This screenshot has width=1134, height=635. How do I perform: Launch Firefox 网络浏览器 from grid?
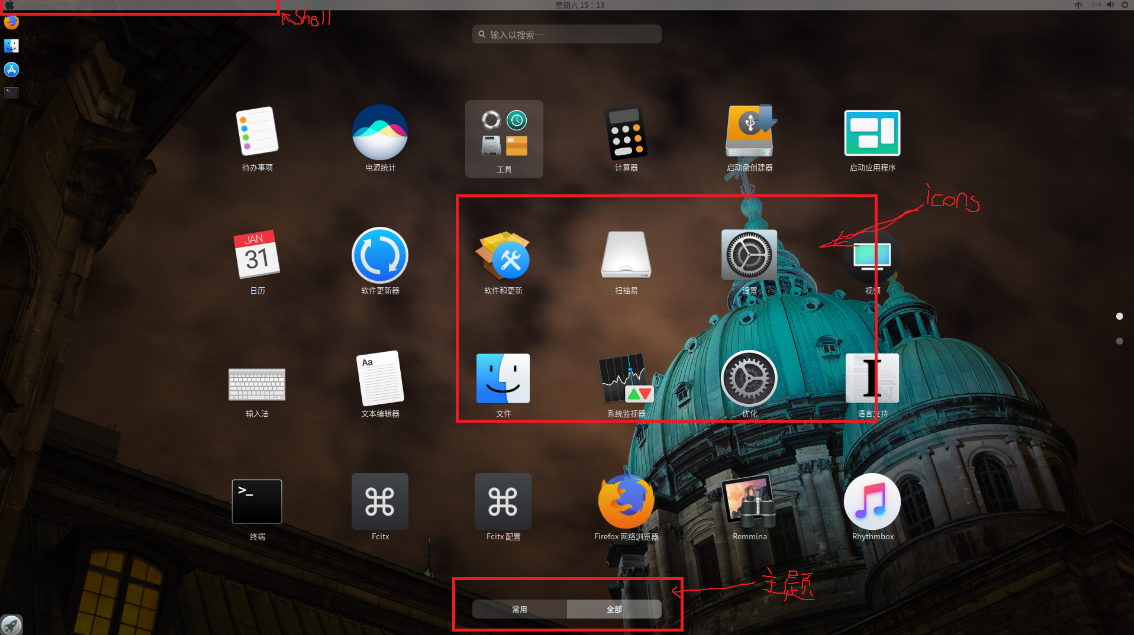(626, 501)
